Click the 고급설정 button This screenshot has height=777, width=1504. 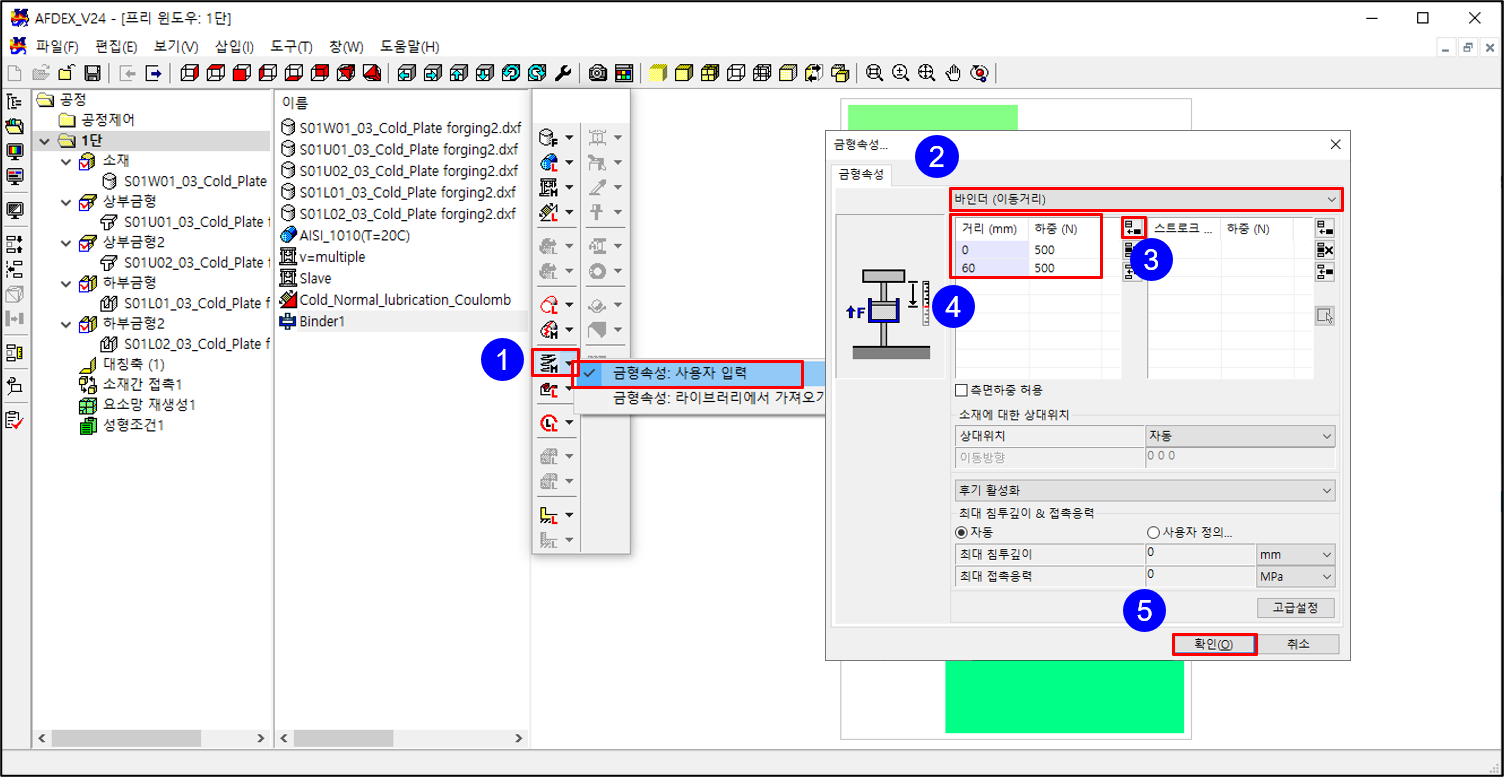pyautogui.click(x=1295, y=608)
